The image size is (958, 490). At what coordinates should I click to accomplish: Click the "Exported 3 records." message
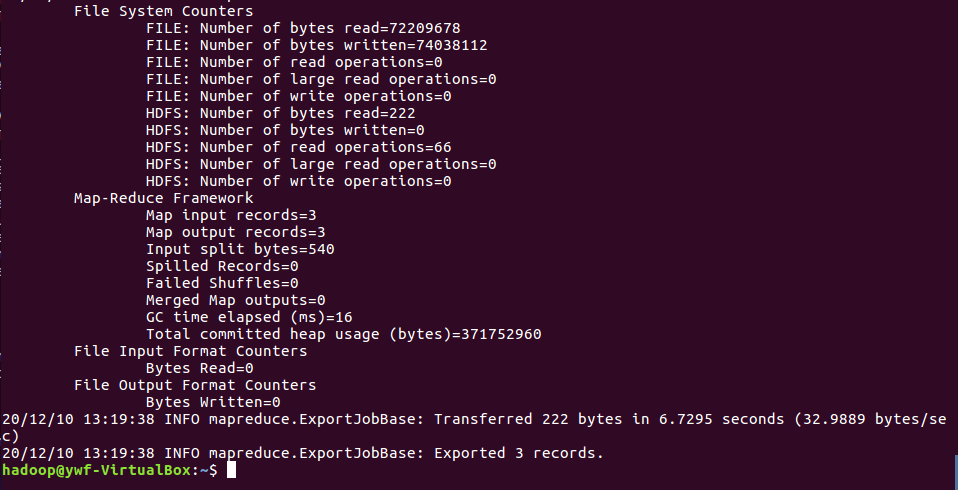519,453
